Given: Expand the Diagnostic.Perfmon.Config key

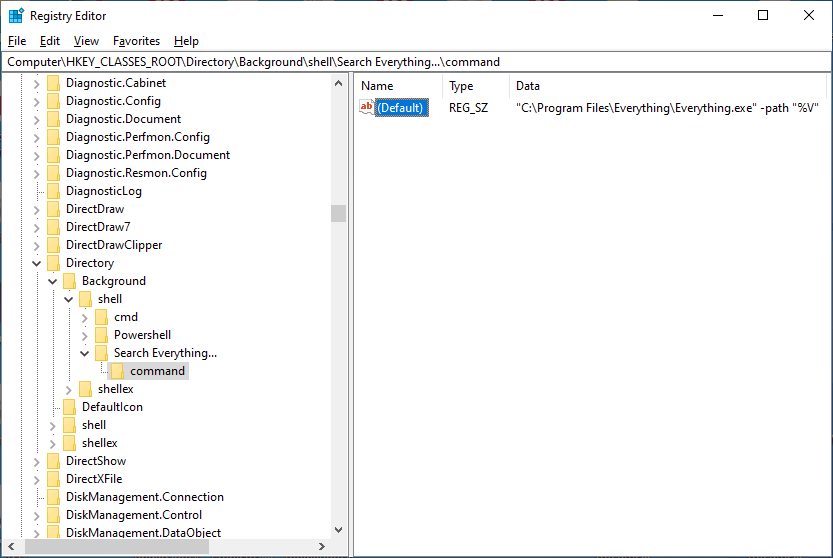Looking at the screenshot, I should (x=36, y=138).
